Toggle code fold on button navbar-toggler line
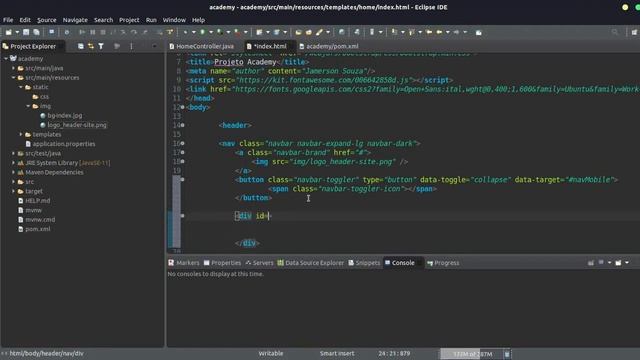Image resolution: width=640 pixels, height=360 pixels. [182, 179]
